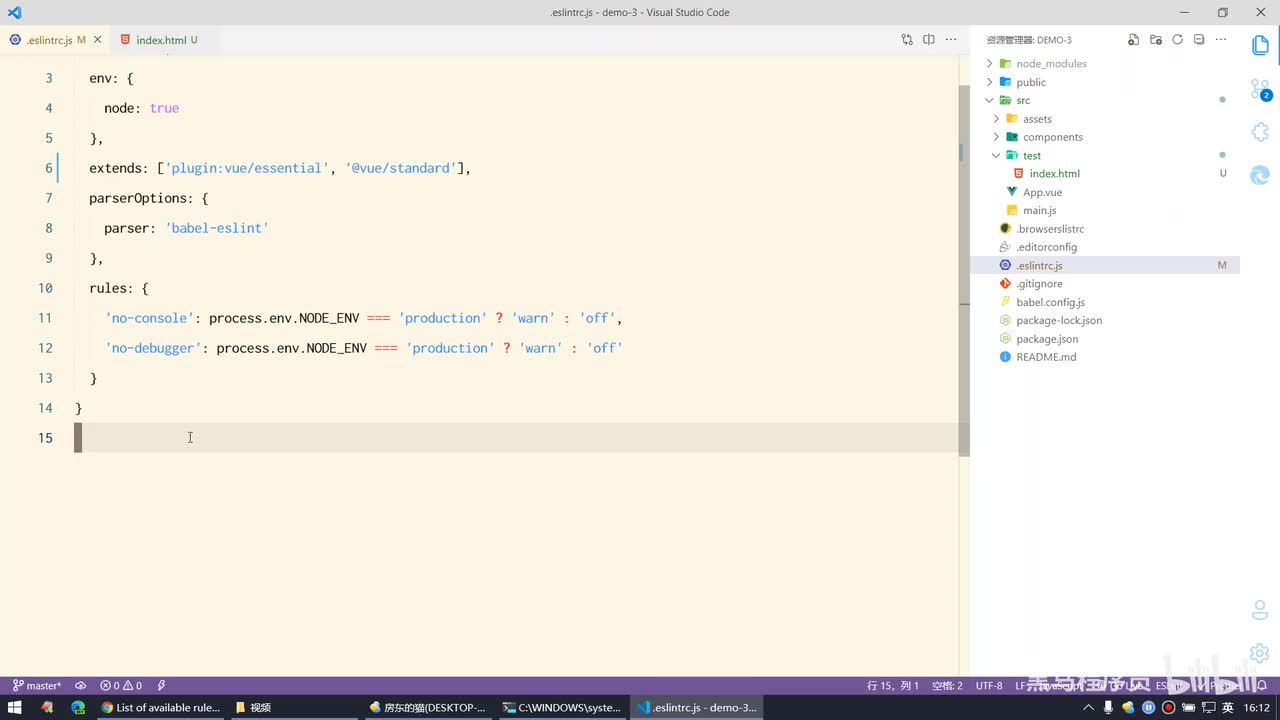Open the Accounts icon in activity bar

(1260, 609)
